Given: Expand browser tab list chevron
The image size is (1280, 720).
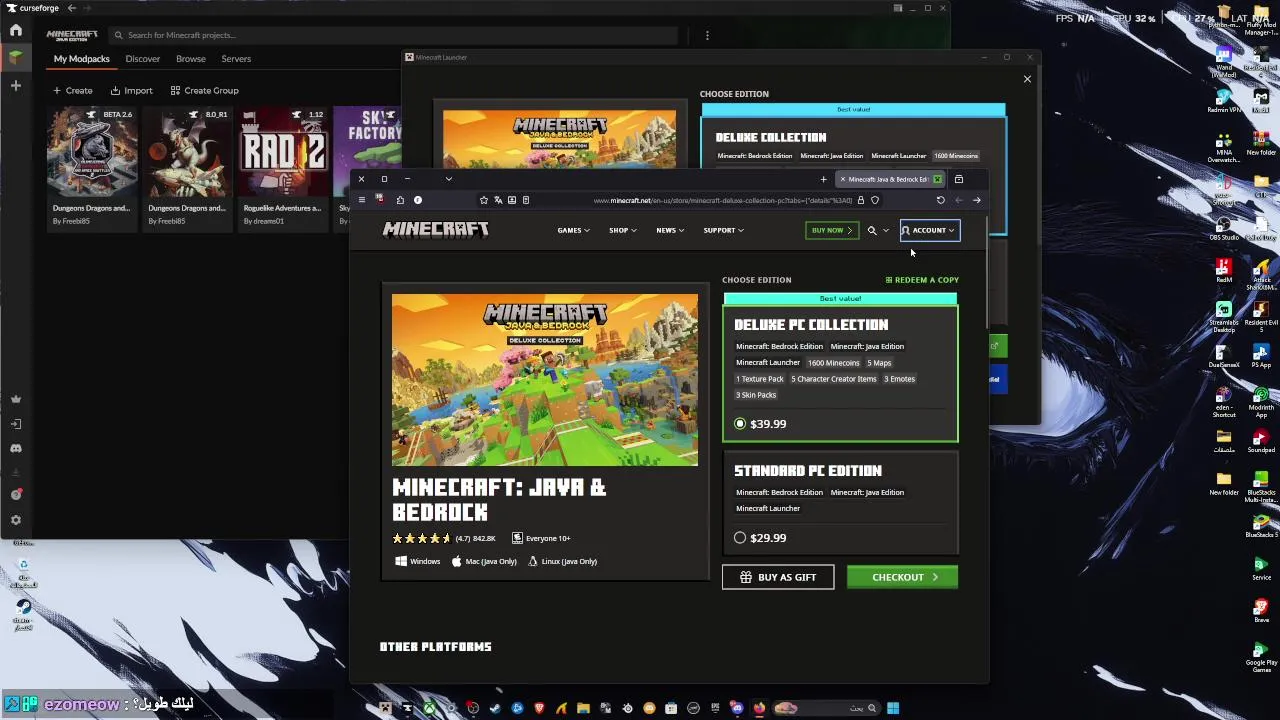Looking at the screenshot, I should pos(449,179).
